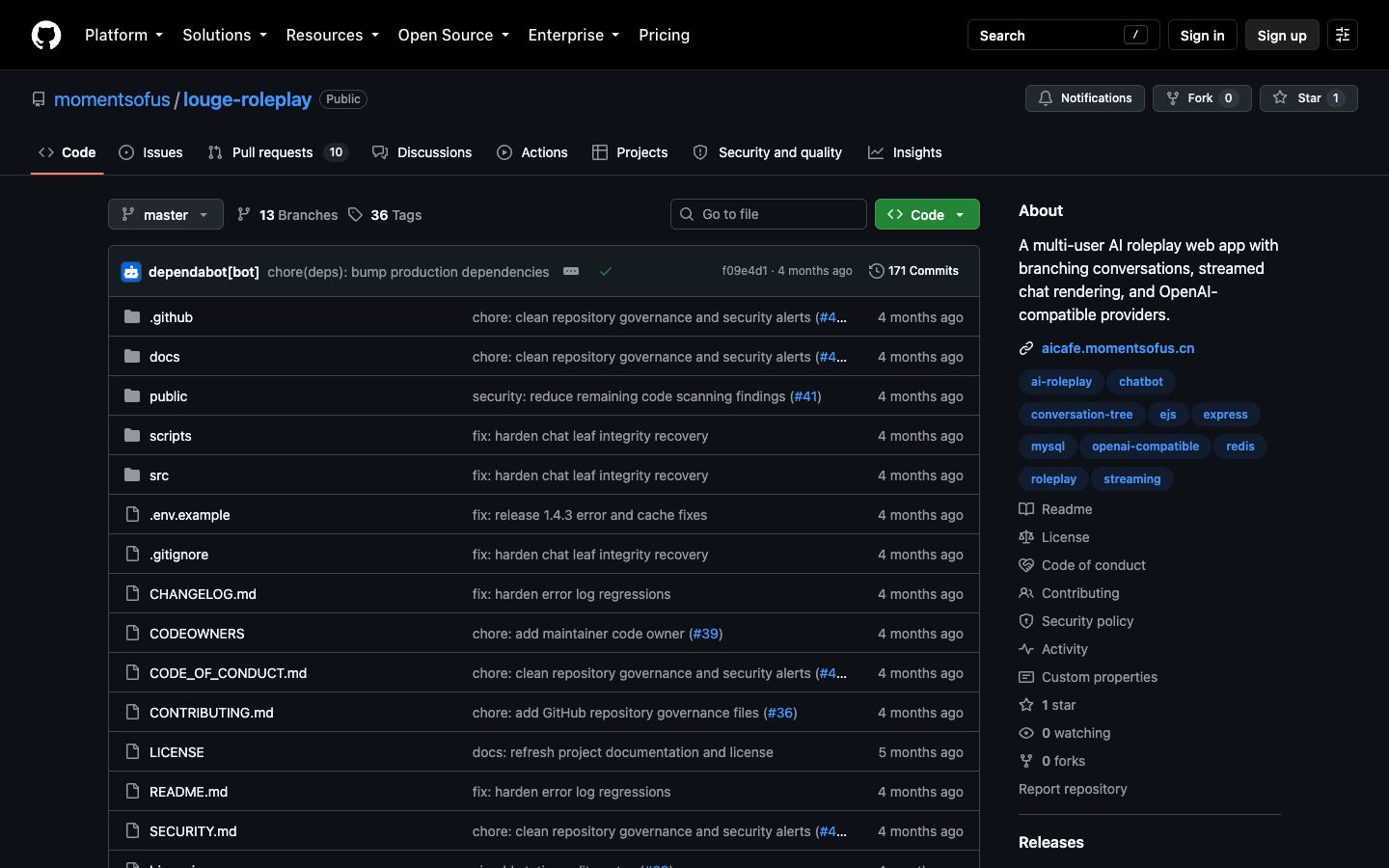Open the Solutions dropdown menu
Screen dimensions: 1389x868
tap(224, 35)
